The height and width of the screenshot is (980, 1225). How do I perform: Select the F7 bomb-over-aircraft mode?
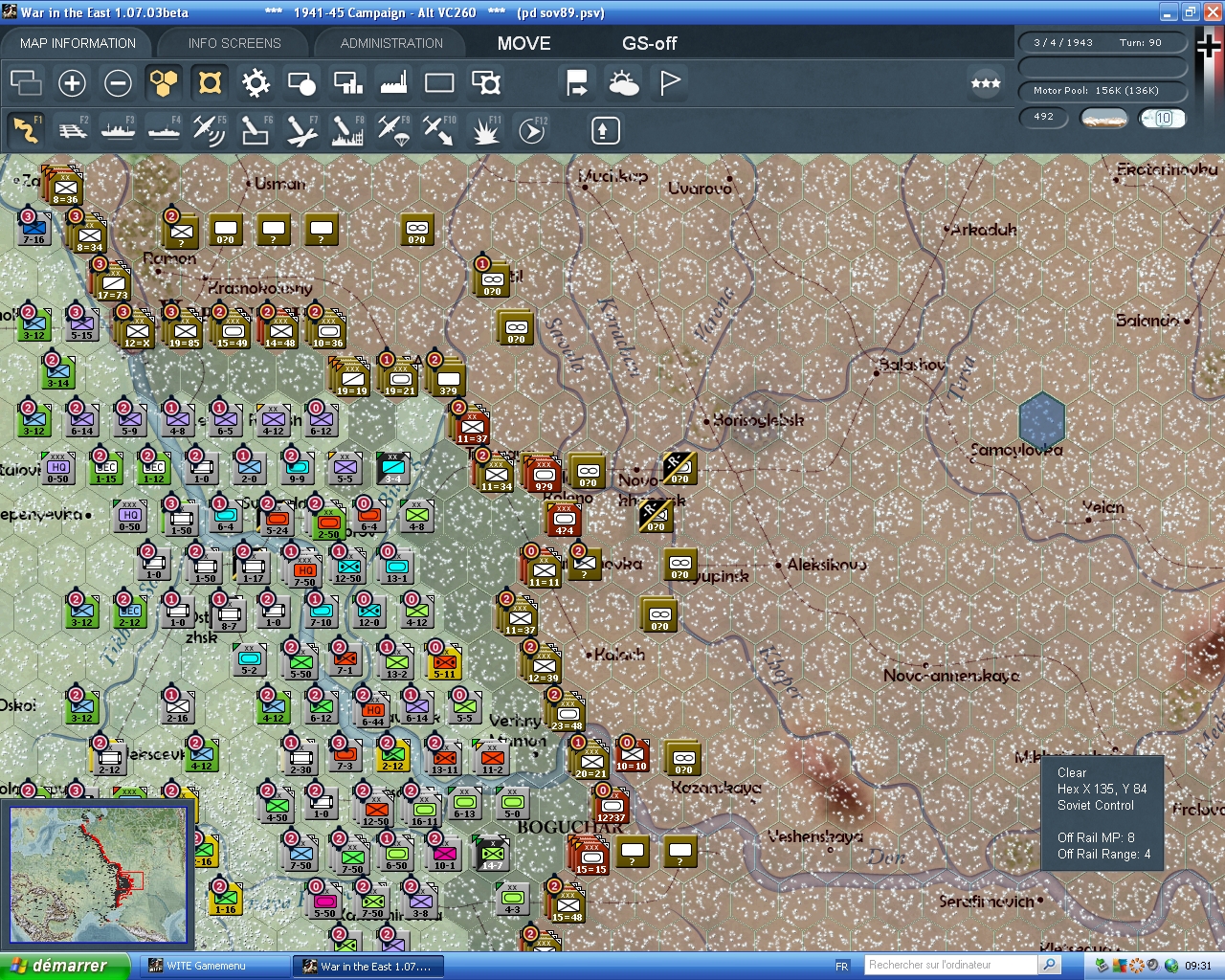tap(301, 129)
